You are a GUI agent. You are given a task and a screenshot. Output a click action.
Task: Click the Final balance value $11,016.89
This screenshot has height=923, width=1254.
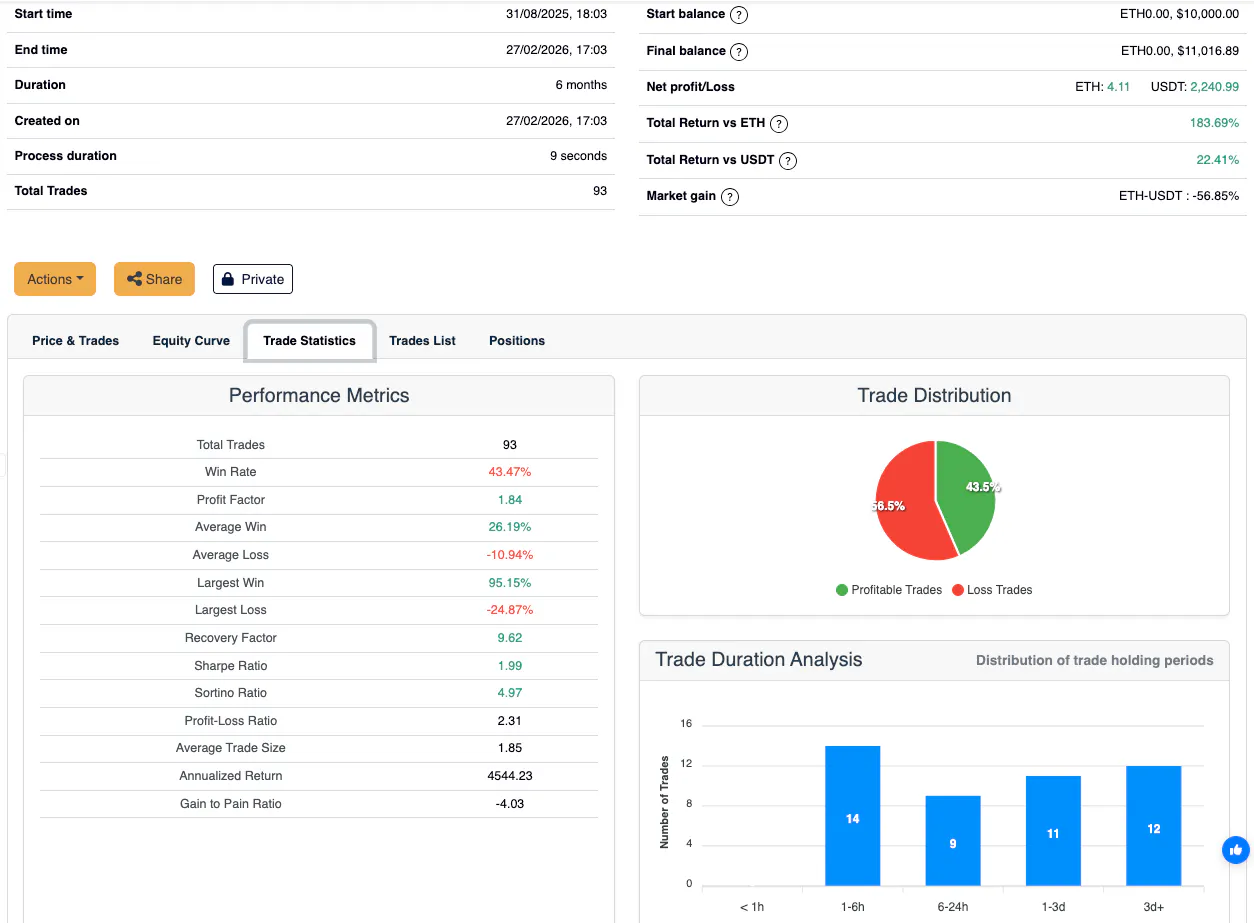click(1208, 51)
